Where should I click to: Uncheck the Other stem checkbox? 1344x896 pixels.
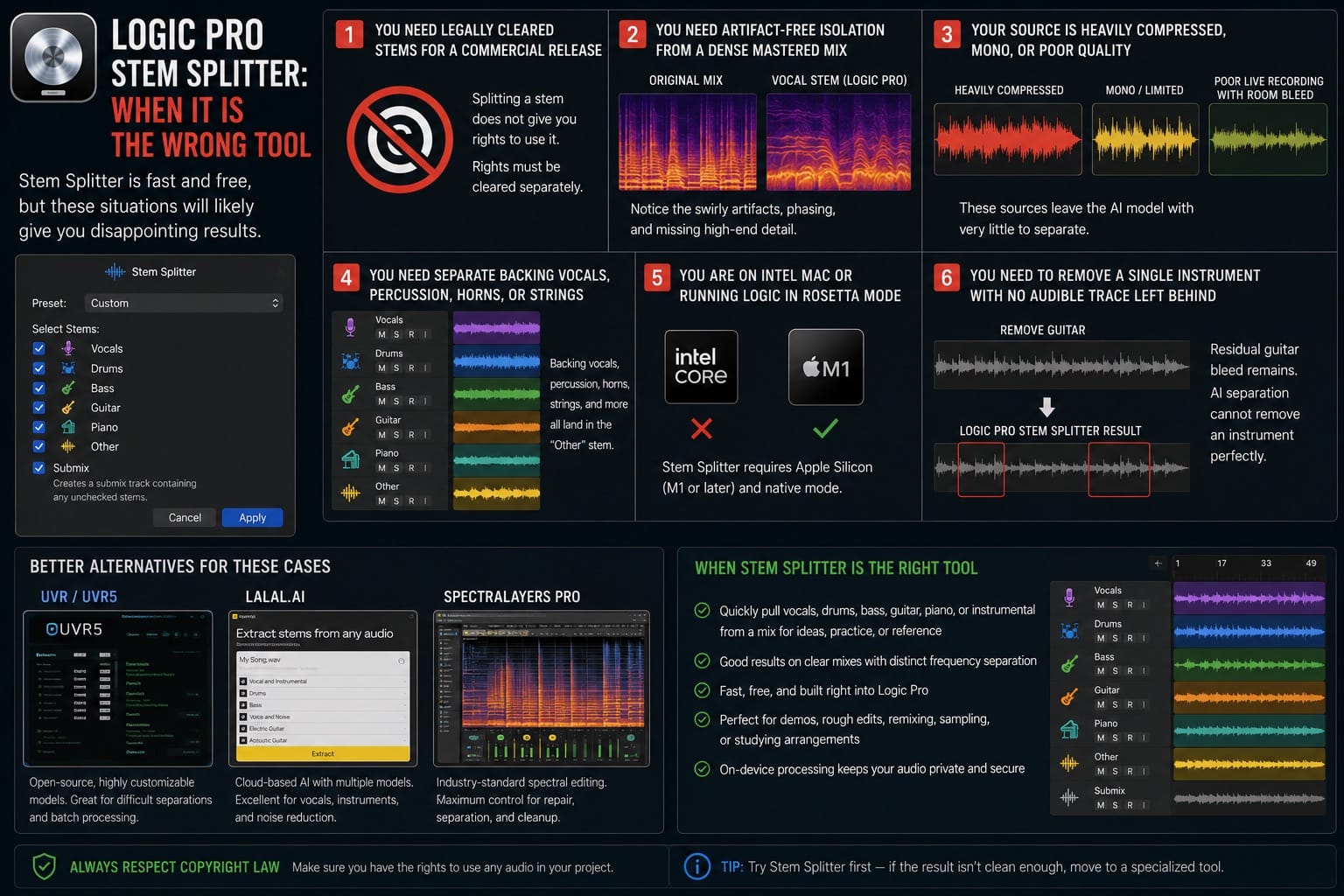tap(38, 446)
